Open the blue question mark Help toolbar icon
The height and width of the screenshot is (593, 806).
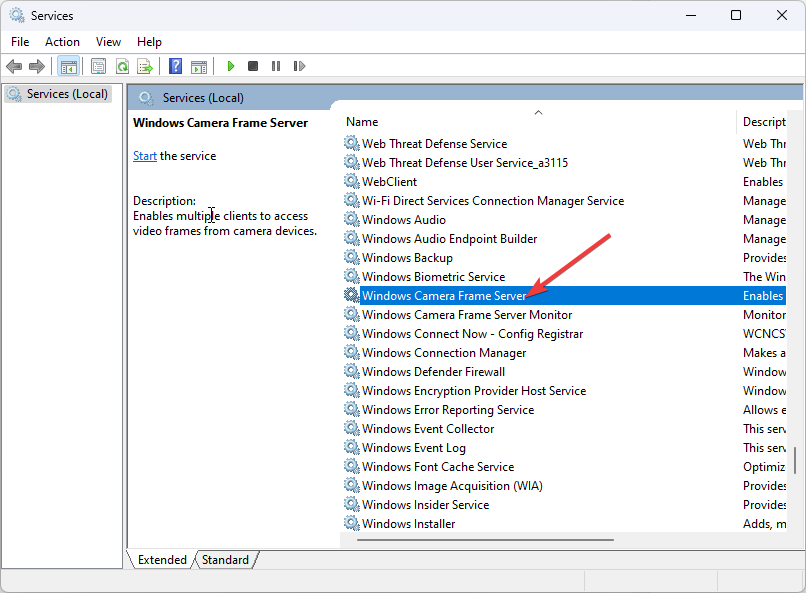175,66
